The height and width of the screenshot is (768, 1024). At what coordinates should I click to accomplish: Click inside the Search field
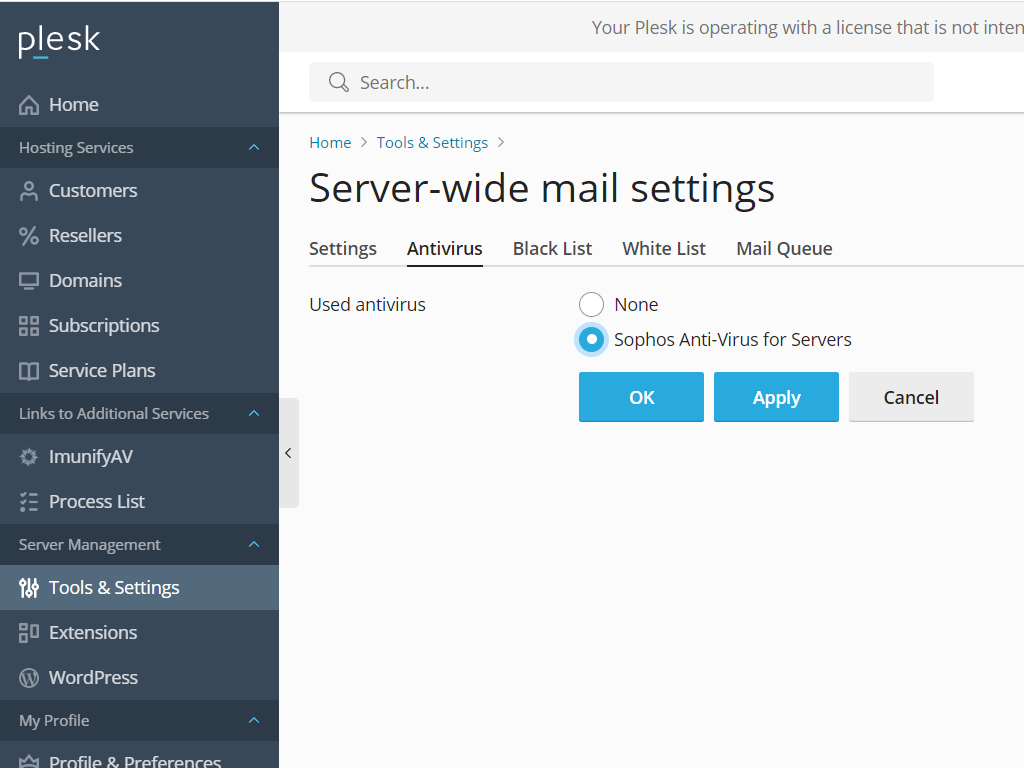click(620, 82)
